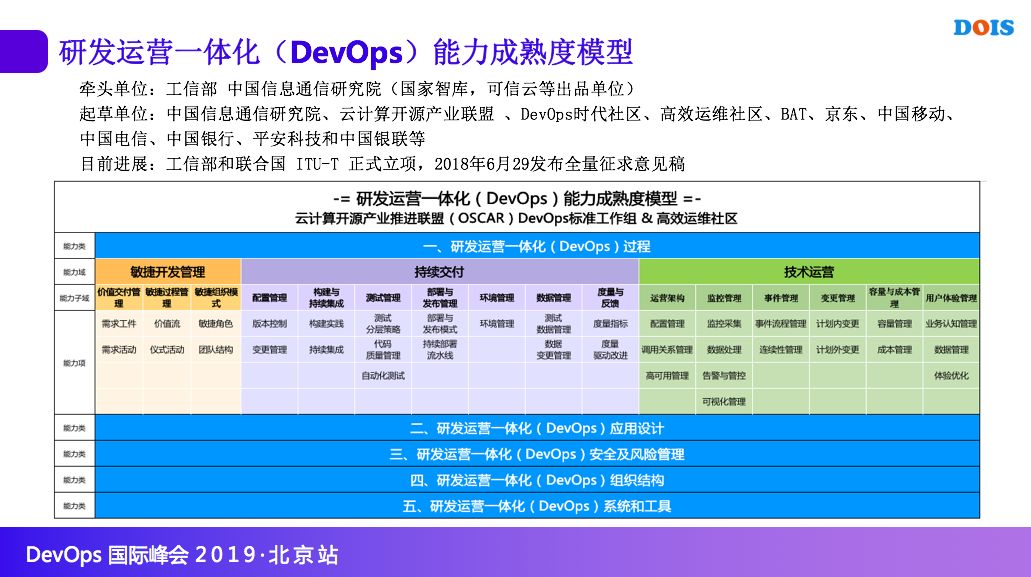This screenshot has width=1031, height=577.
Task: Click the 告警与管控 cell
Action: click(x=724, y=375)
